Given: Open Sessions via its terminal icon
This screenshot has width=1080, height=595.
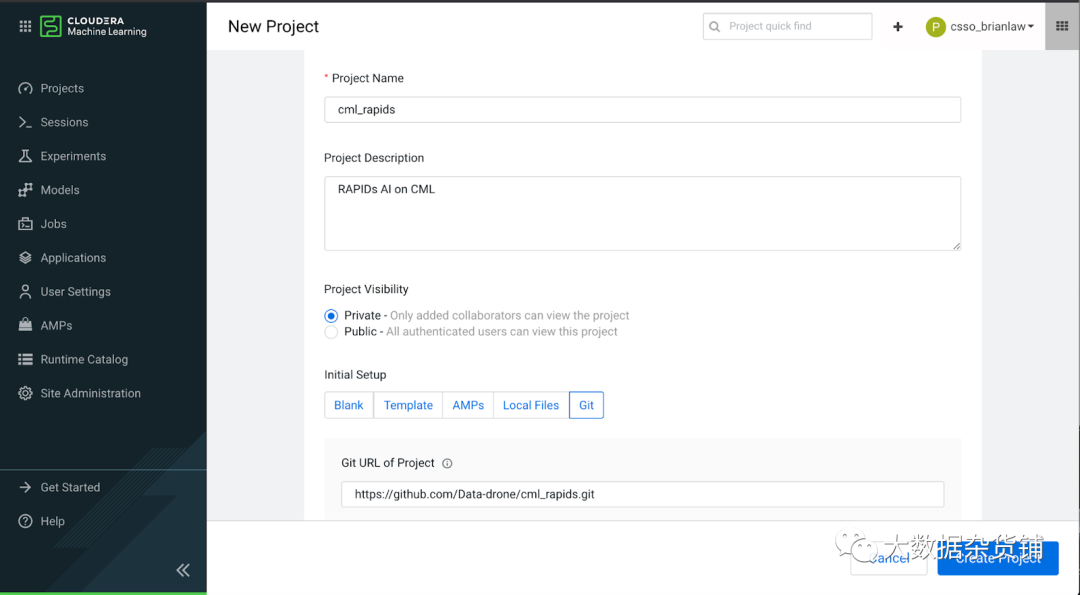Looking at the screenshot, I should pyautogui.click(x=26, y=123).
